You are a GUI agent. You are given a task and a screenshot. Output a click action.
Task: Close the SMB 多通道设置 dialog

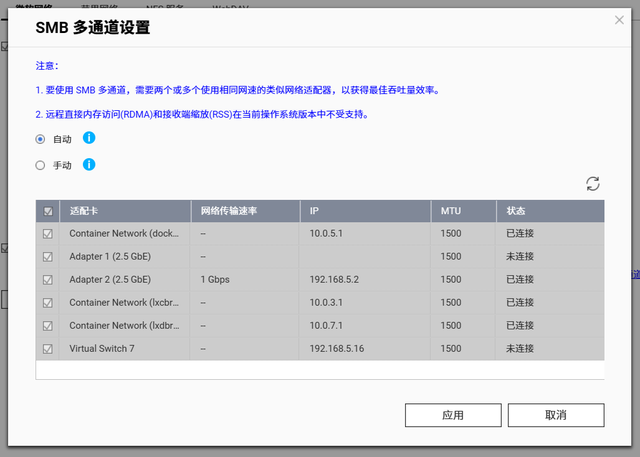click(x=619, y=20)
